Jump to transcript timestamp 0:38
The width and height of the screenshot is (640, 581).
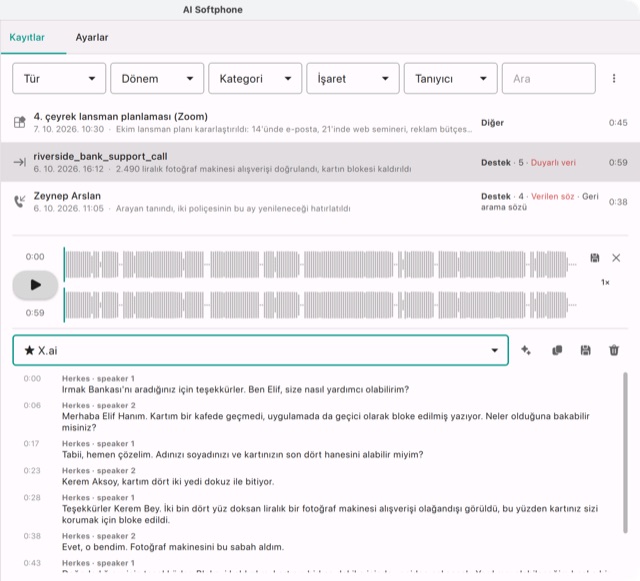pyautogui.click(x=32, y=536)
